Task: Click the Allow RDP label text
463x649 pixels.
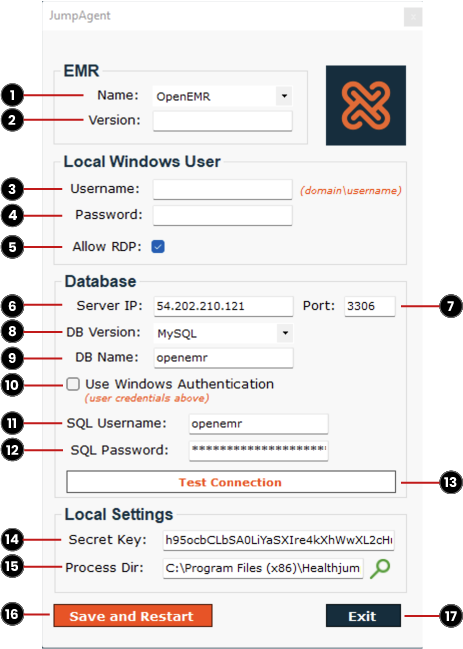Action: click(x=107, y=247)
